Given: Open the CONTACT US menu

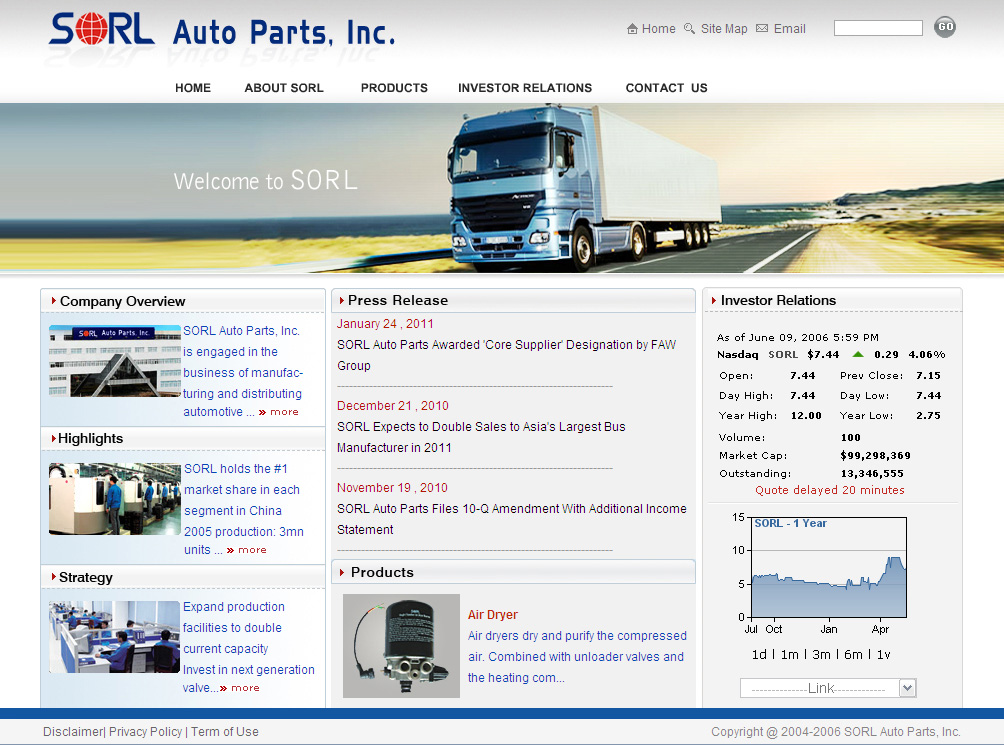Looking at the screenshot, I should click(666, 88).
